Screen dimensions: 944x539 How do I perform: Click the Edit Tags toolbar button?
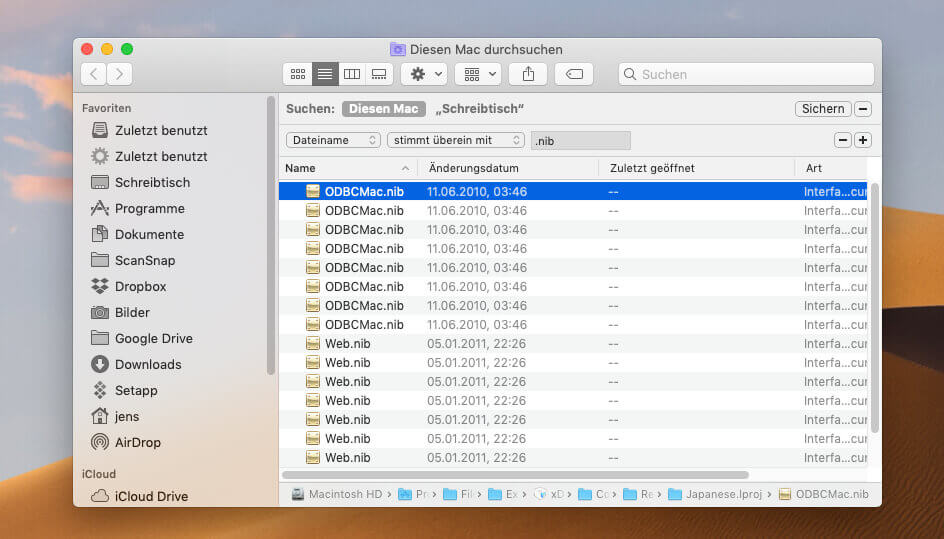tap(574, 74)
